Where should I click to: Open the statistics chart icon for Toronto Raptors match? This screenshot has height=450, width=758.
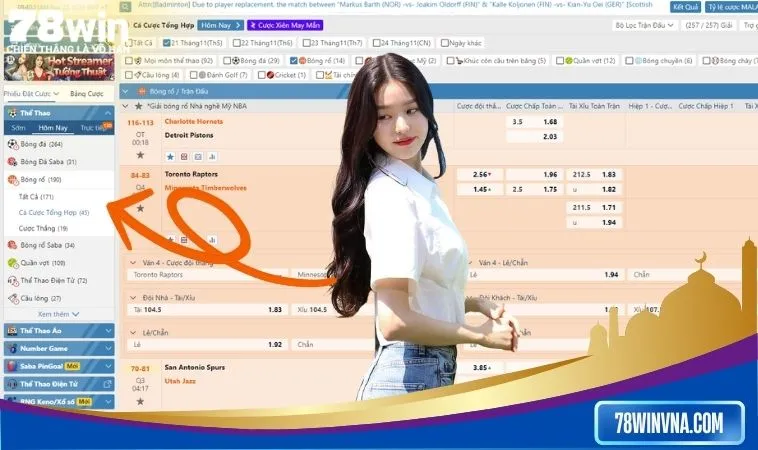pyautogui.click(x=212, y=239)
